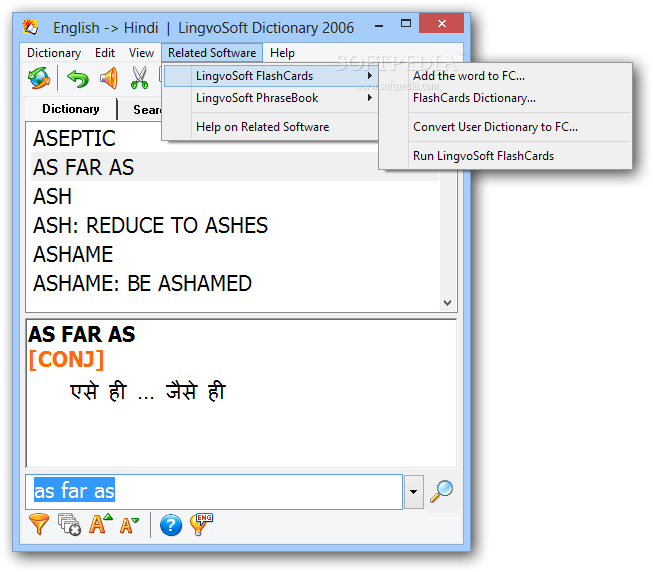This screenshot has width=653, height=572.
Task: Open help with blue question mark icon
Action: (171, 525)
